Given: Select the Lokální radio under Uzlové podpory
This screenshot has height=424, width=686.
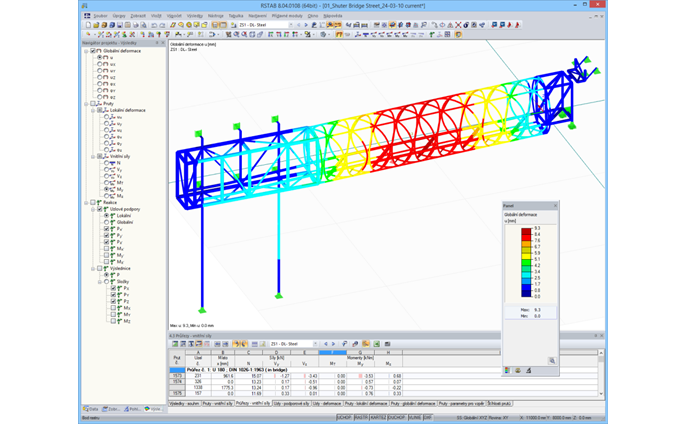Looking at the screenshot, I should pyautogui.click(x=106, y=216).
